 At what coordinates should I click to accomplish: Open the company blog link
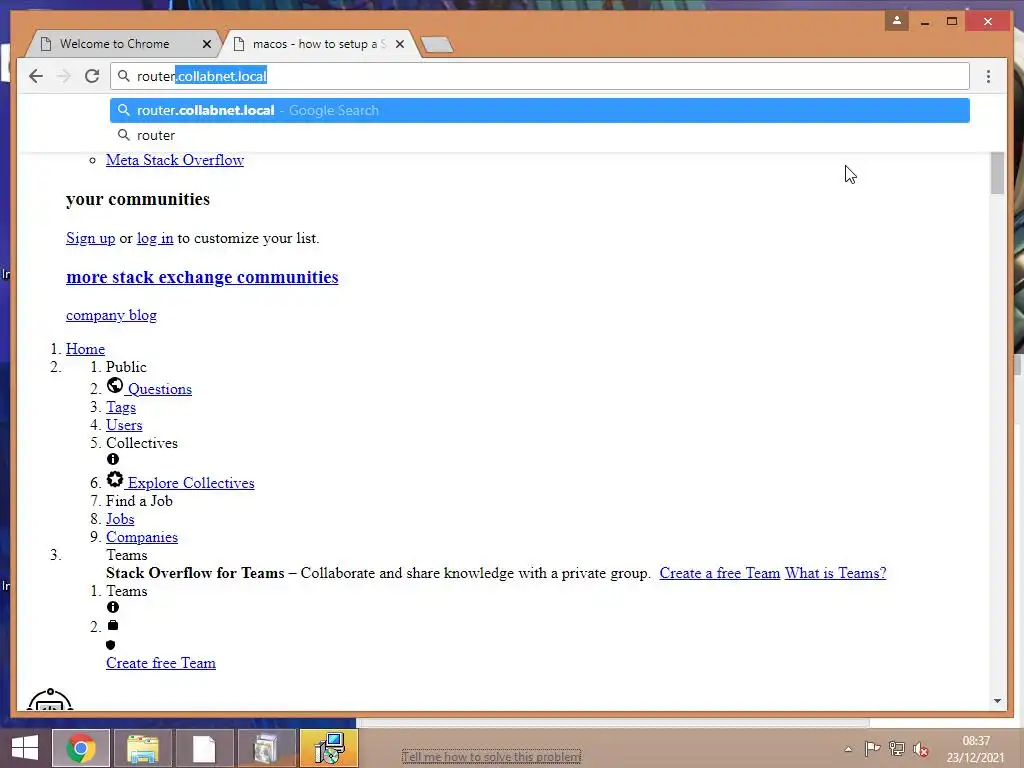pos(111,315)
